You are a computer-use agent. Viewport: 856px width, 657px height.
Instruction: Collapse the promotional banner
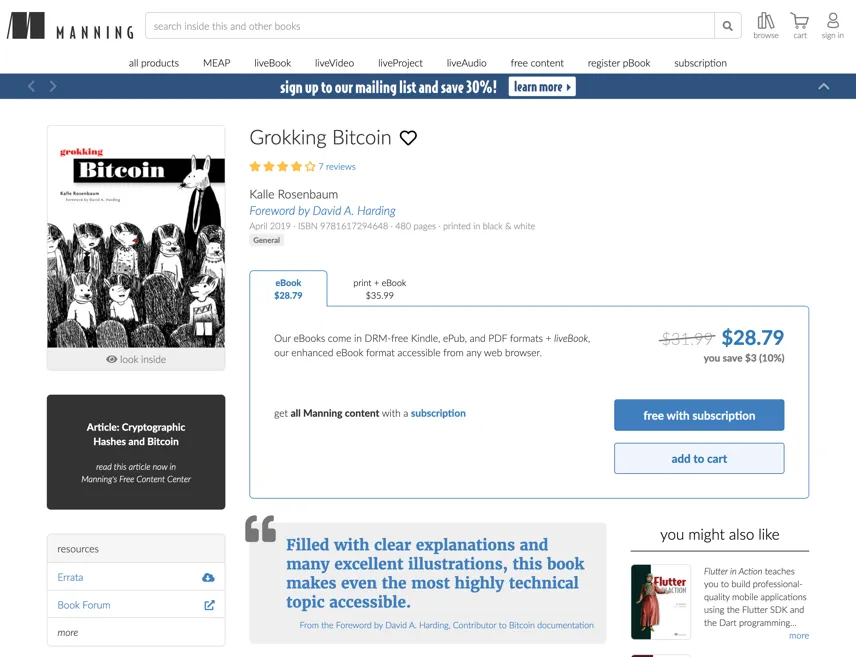click(x=824, y=86)
